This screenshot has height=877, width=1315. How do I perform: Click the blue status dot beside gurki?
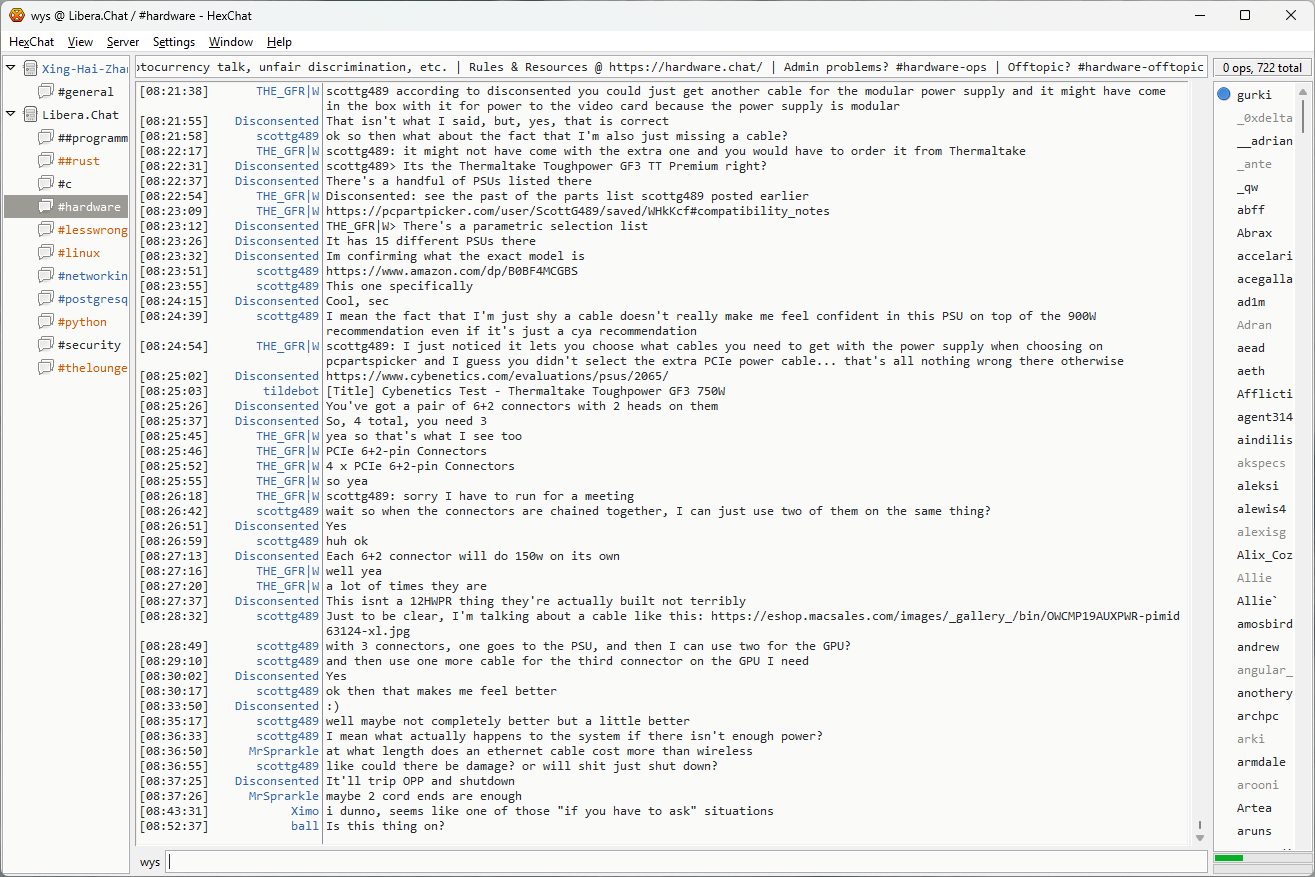pyautogui.click(x=1224, y=95)
